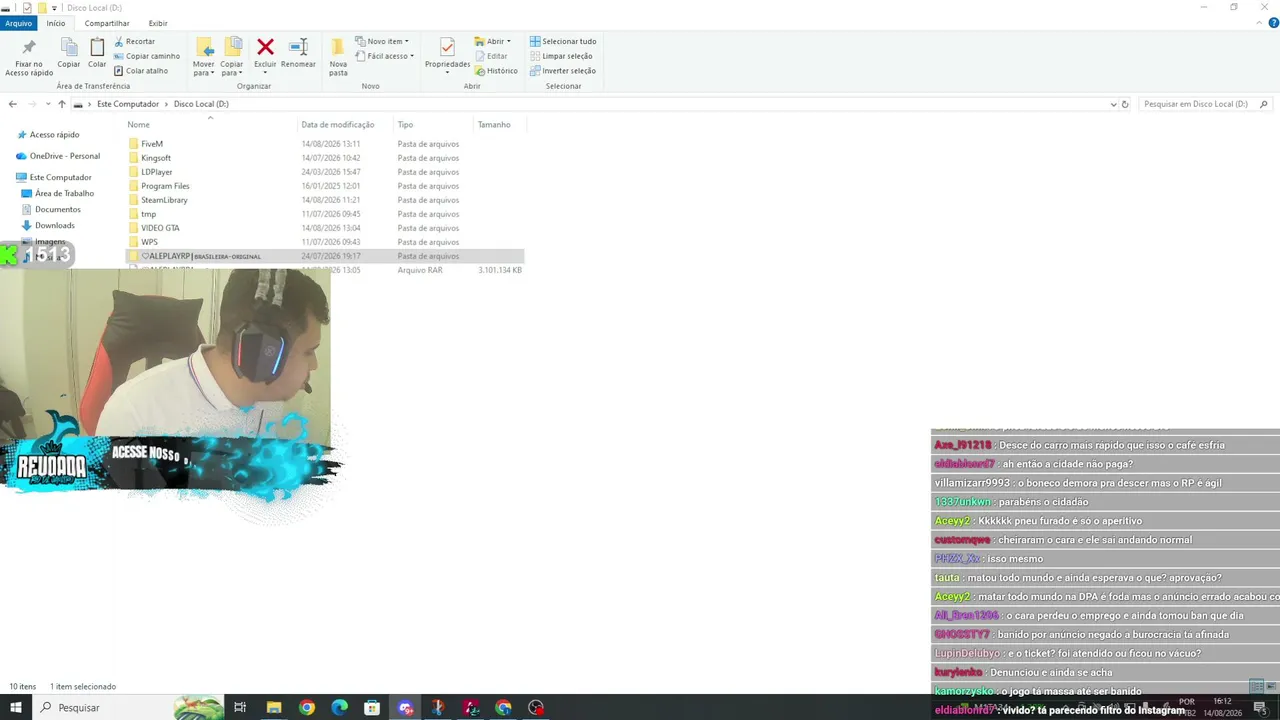Select the LDPlayer folder
This screenshot has width=1280, height=720.
(157, 172)
